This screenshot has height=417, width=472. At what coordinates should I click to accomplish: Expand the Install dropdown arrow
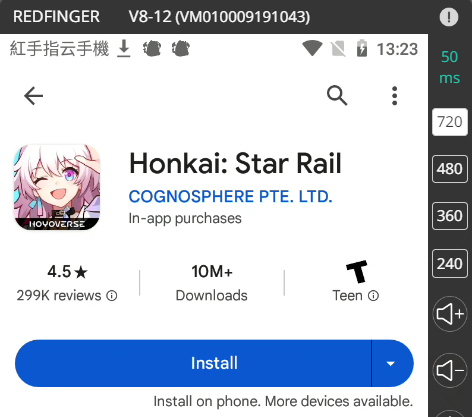[391, 363]
